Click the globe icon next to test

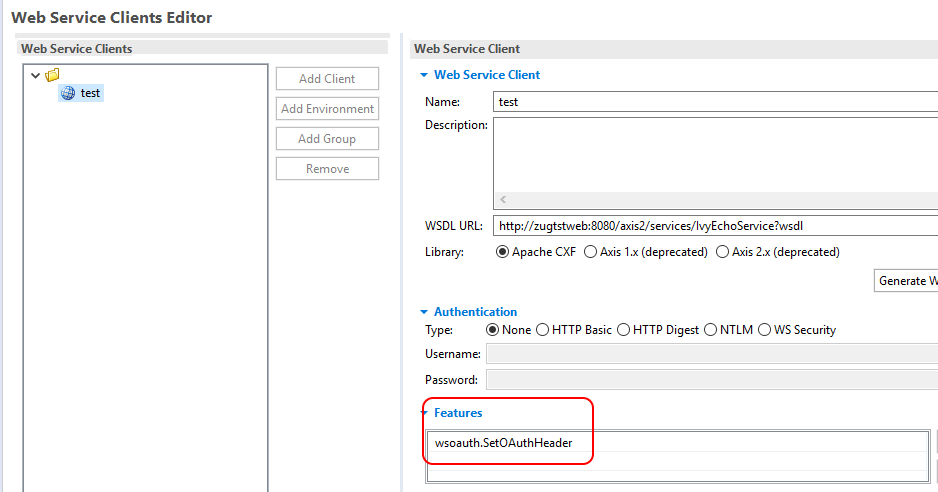[x=68, y=93]
